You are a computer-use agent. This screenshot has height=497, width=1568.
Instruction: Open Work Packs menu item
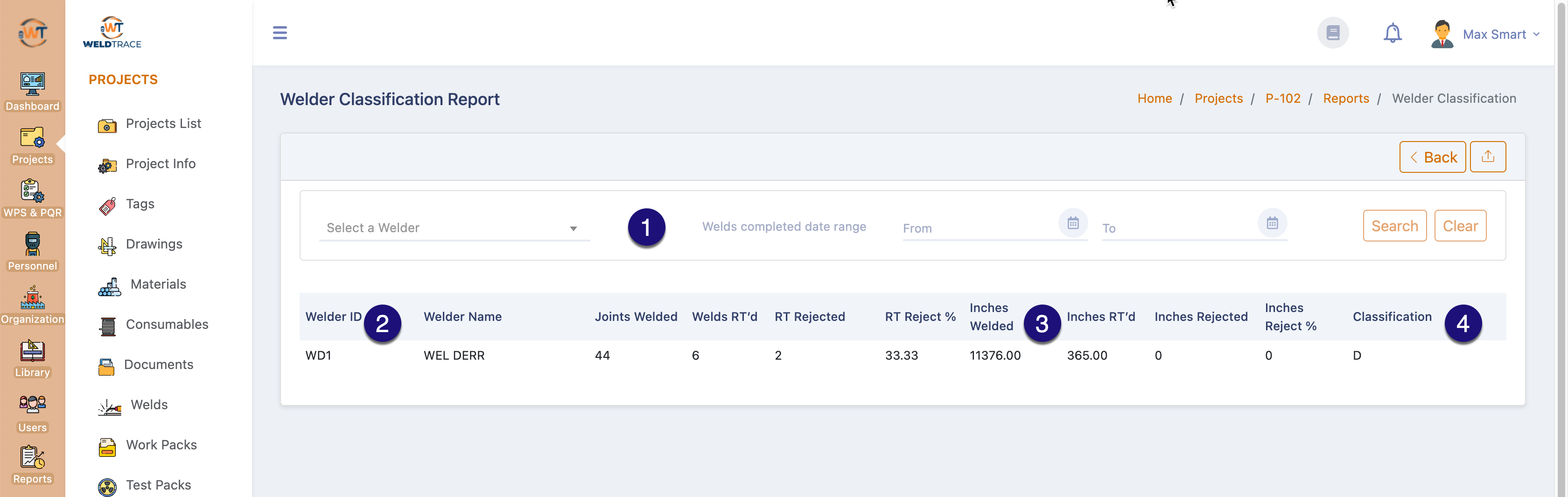tap(161, 445)
